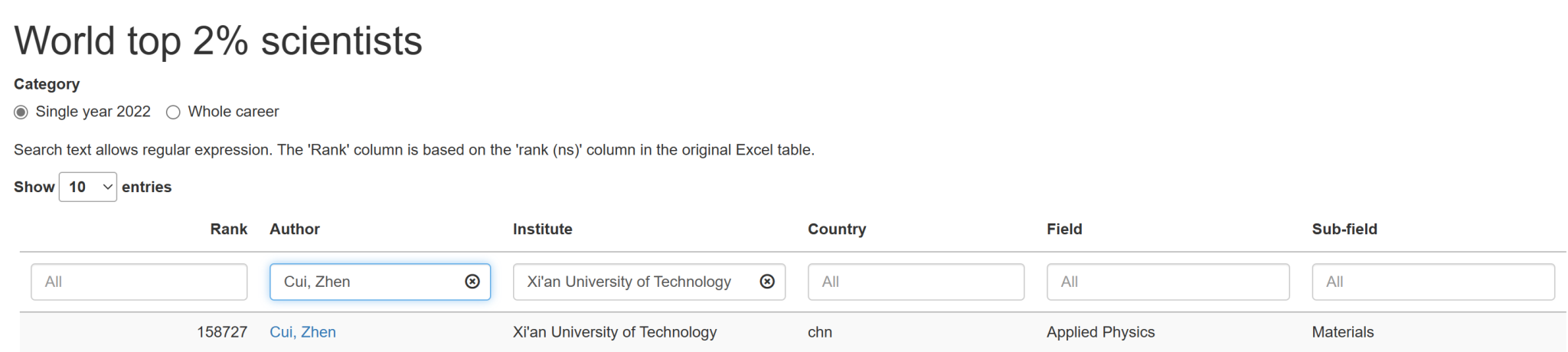
Task: Click the Country filter input
Action: [x=916, y=282]
